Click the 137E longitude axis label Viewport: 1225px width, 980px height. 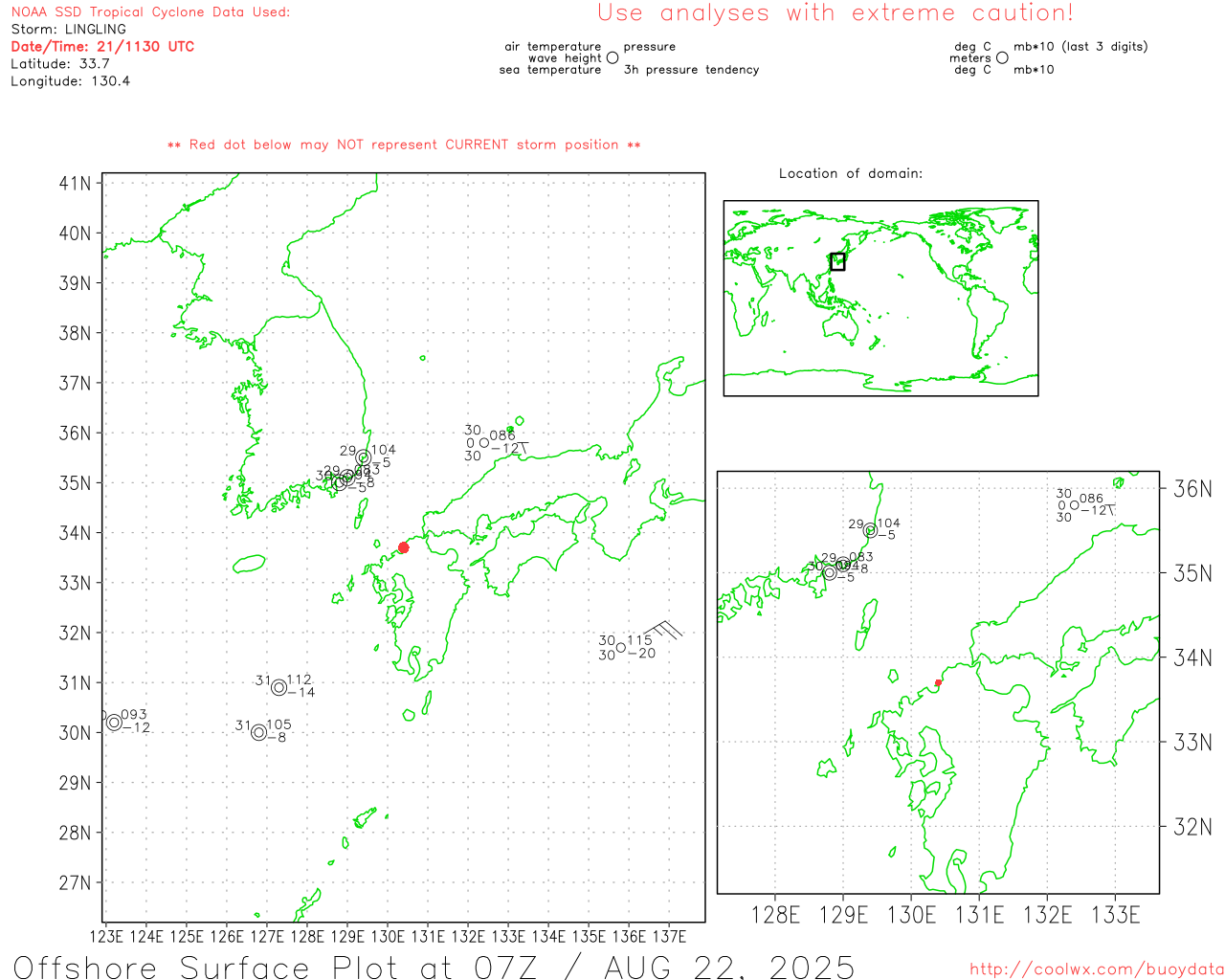[669, 937]
